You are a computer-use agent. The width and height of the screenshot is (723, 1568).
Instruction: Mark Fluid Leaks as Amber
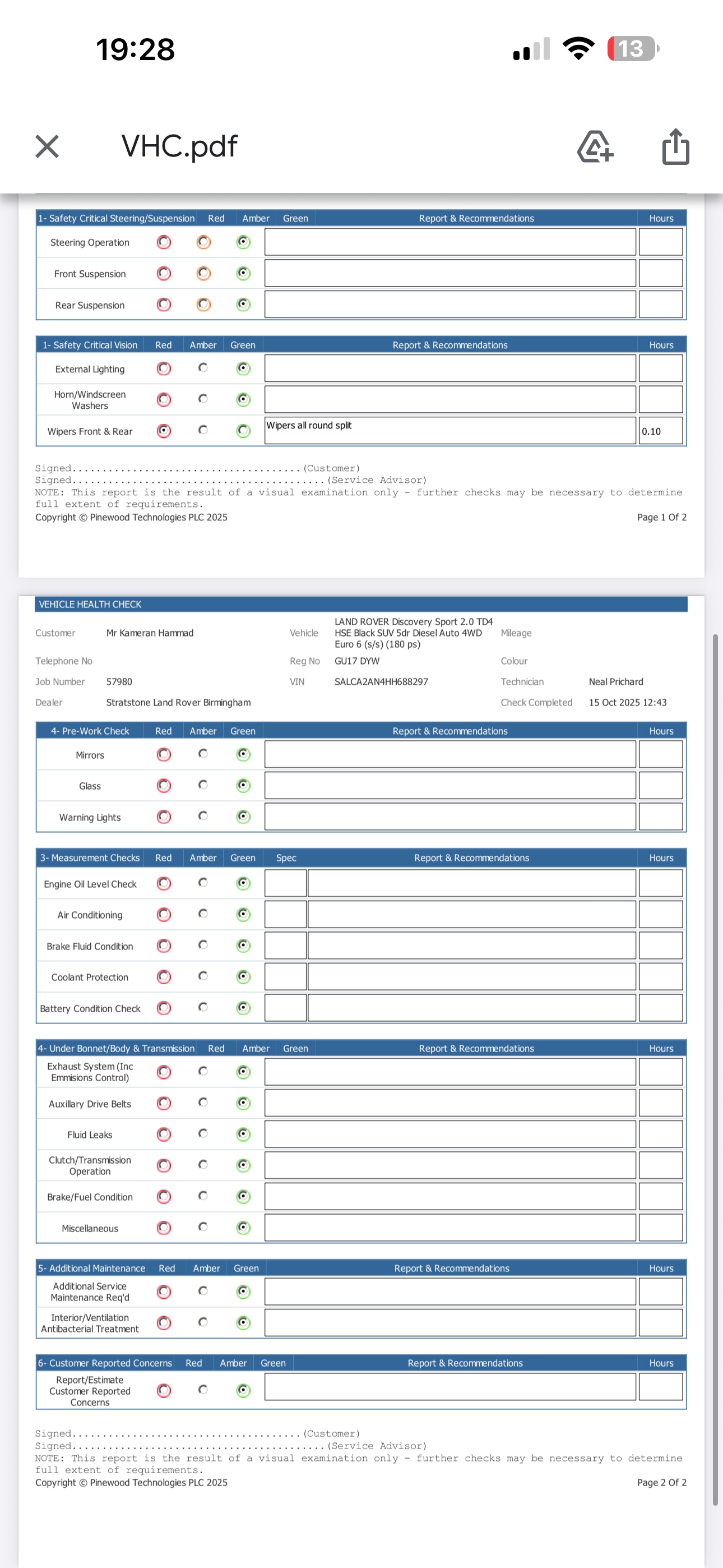tap(203, 1133)
